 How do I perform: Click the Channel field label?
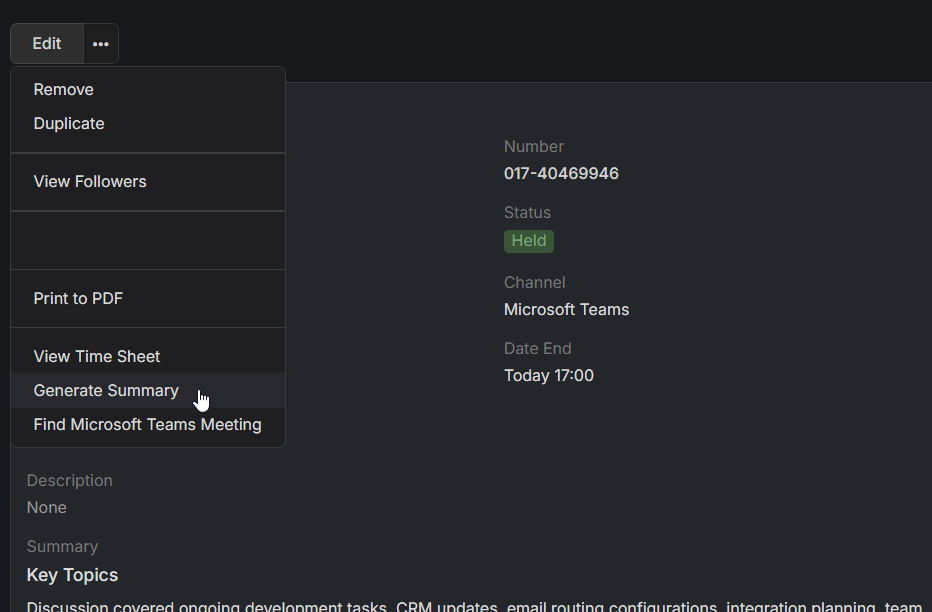534,283
